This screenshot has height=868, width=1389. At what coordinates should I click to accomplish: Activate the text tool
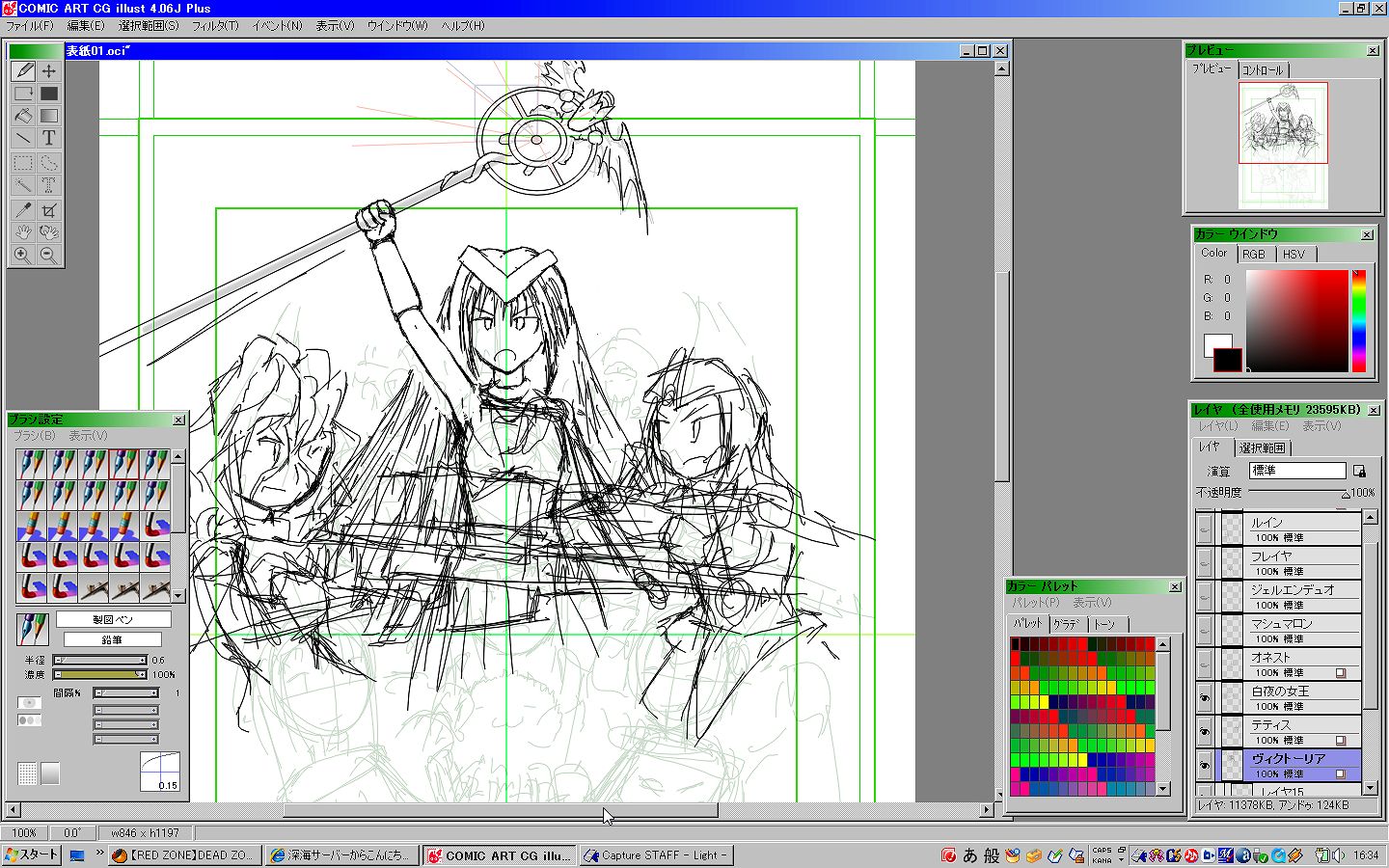49,139
